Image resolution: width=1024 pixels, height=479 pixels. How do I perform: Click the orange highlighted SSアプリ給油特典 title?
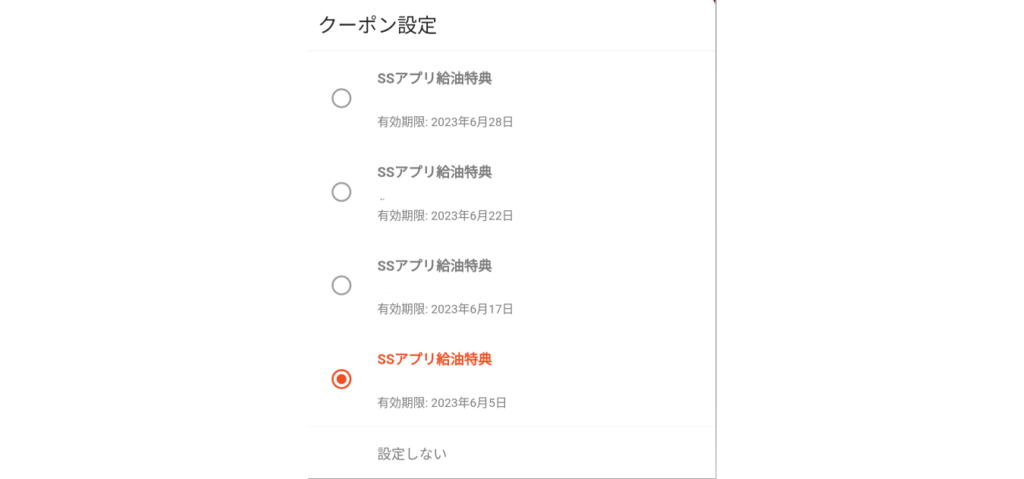pyautogui.click(x=434, y=359)
